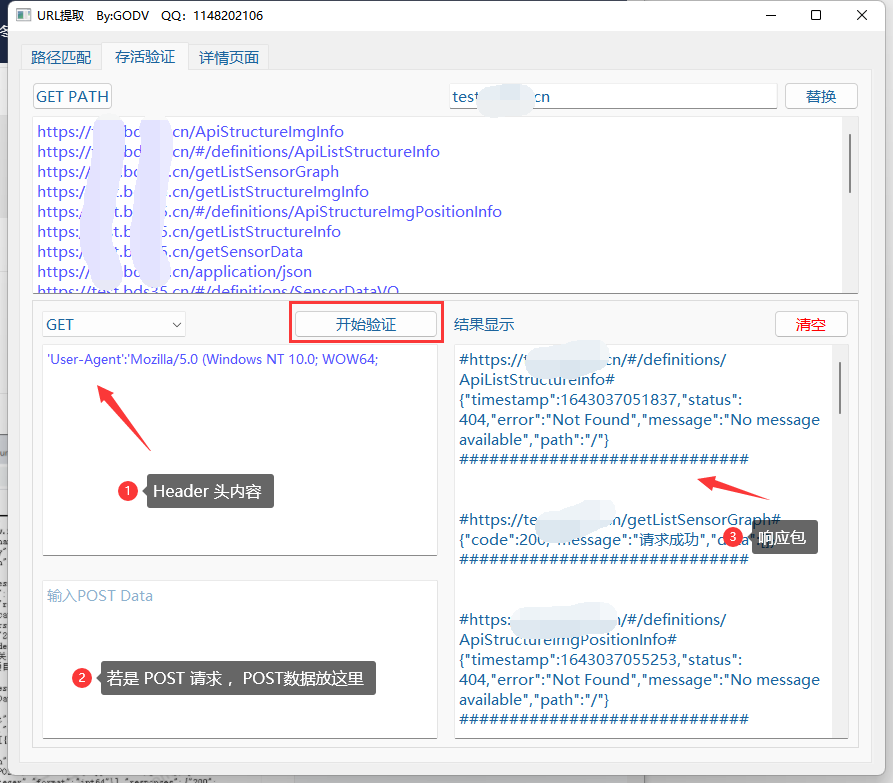Image resolution: width=893 pixels, height=783 pixels.
Task: Select the /application/json URL line
Action: [174, 271]
